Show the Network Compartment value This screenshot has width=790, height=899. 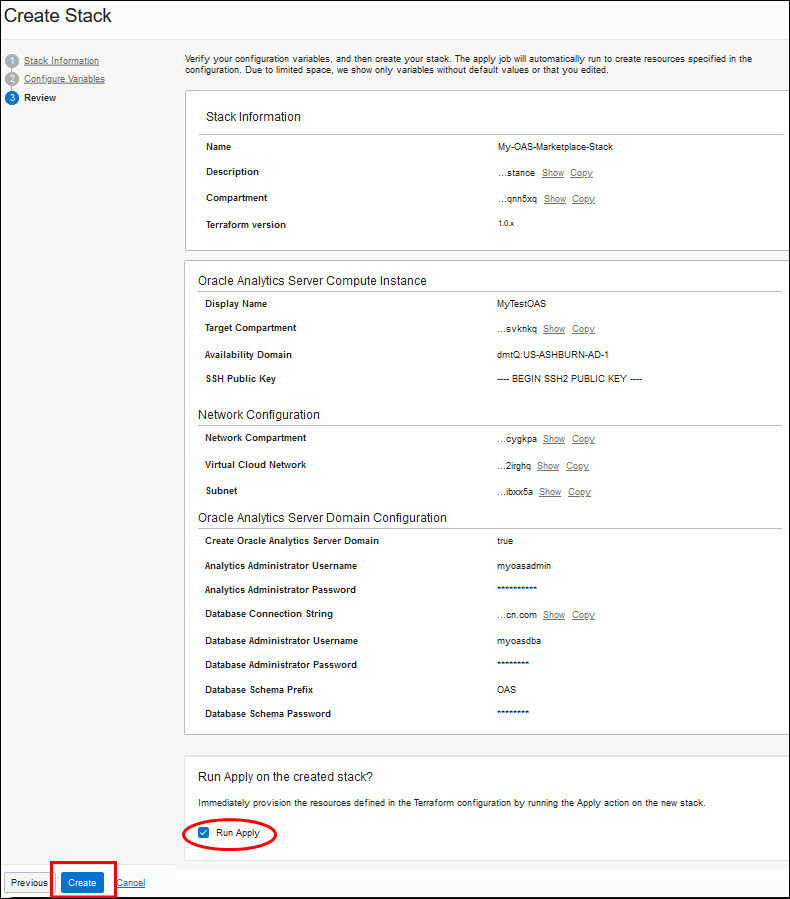(x=554, y=439)
